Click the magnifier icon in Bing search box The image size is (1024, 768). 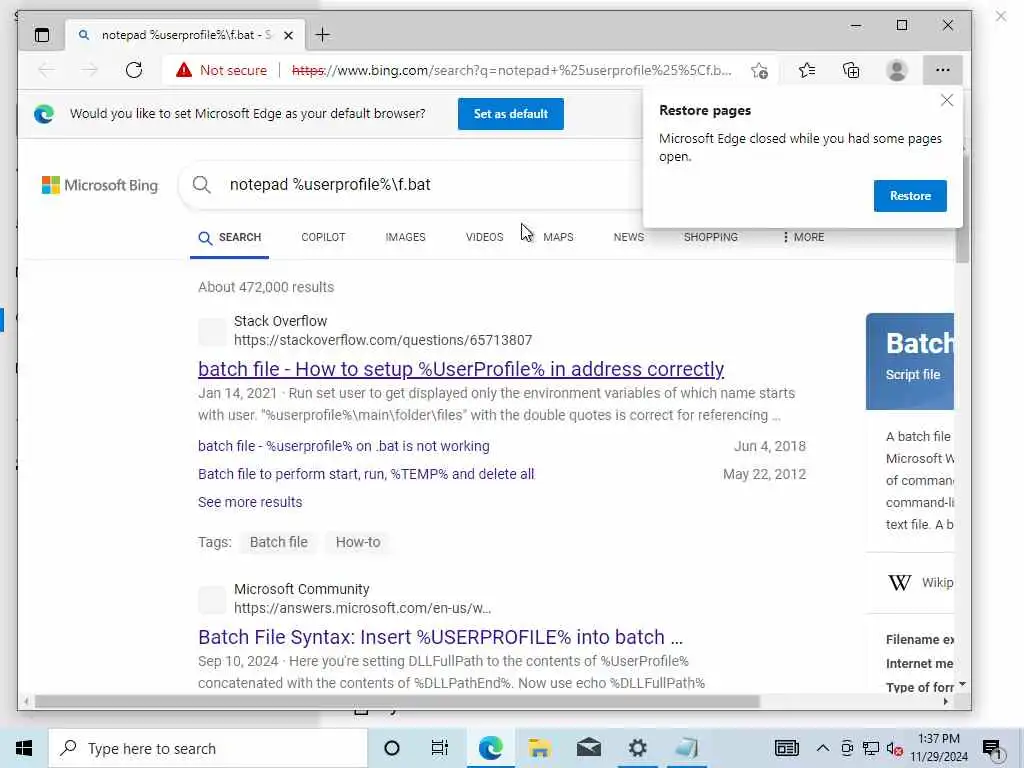pos(202,185)
